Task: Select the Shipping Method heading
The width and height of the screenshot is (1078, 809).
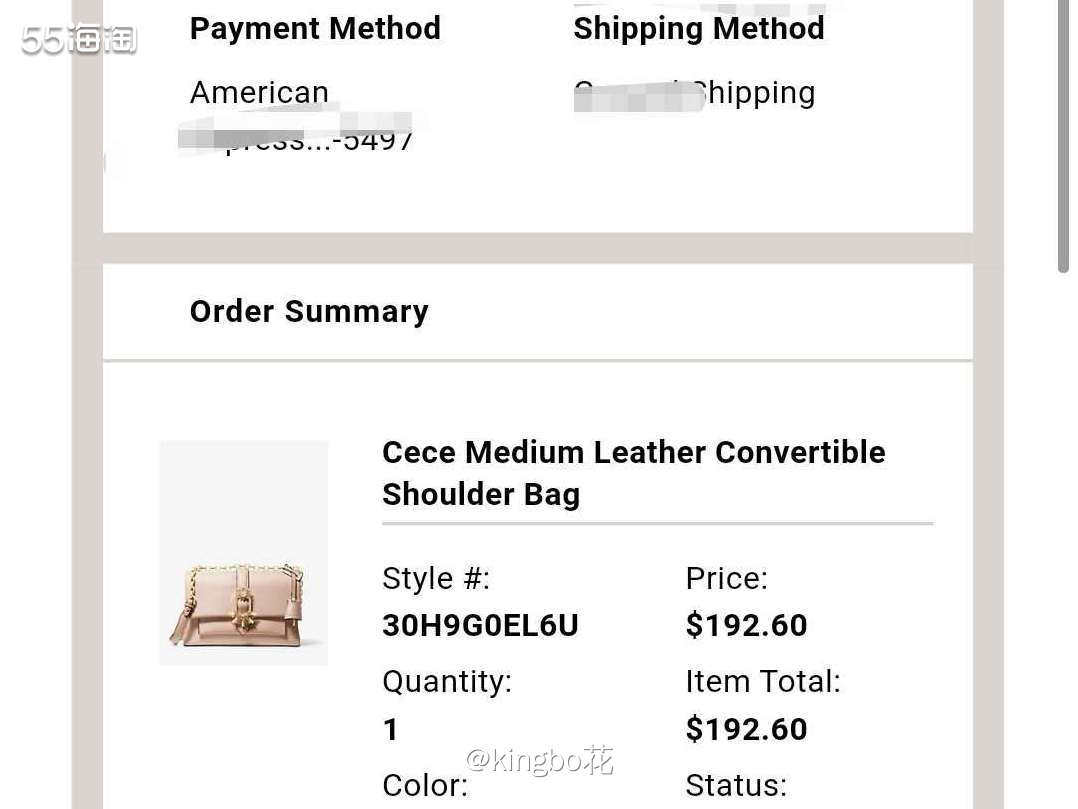Action: pyautogui.click(x=698, y=29)
